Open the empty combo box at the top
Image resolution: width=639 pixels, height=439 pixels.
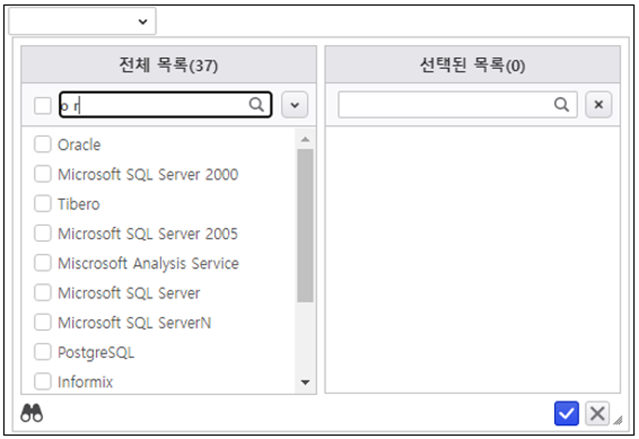pyautogui.click(x=82, y=21)
